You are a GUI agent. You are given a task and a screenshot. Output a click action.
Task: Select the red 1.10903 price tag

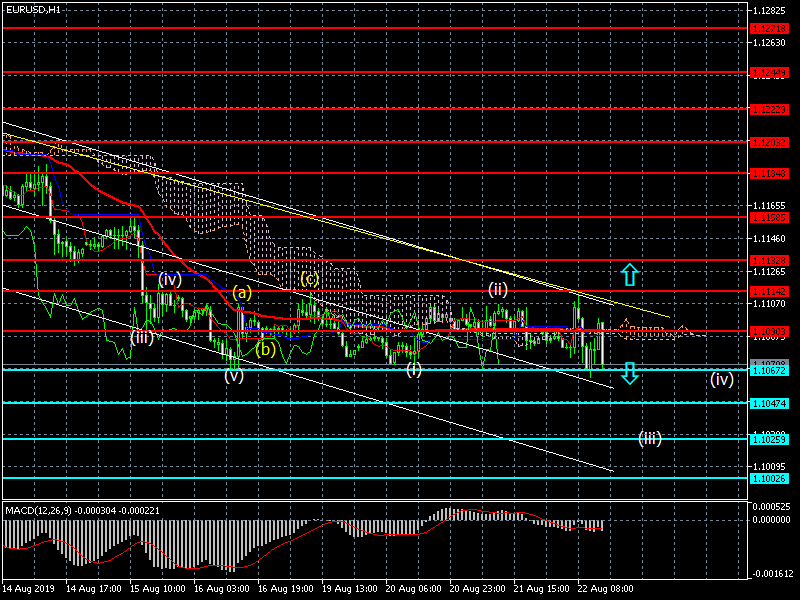coord(769,332)
